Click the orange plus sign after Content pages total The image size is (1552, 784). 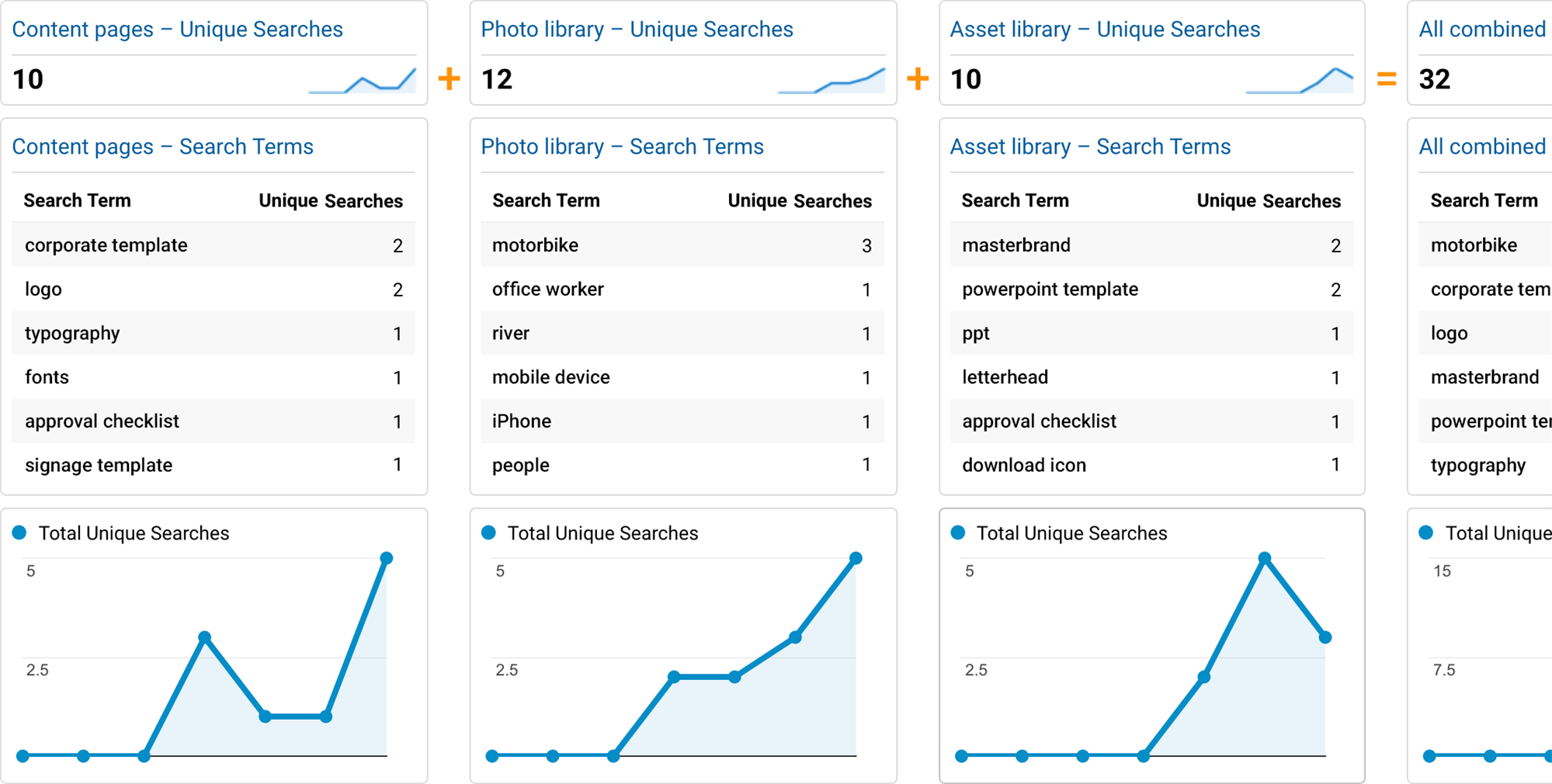449,78
